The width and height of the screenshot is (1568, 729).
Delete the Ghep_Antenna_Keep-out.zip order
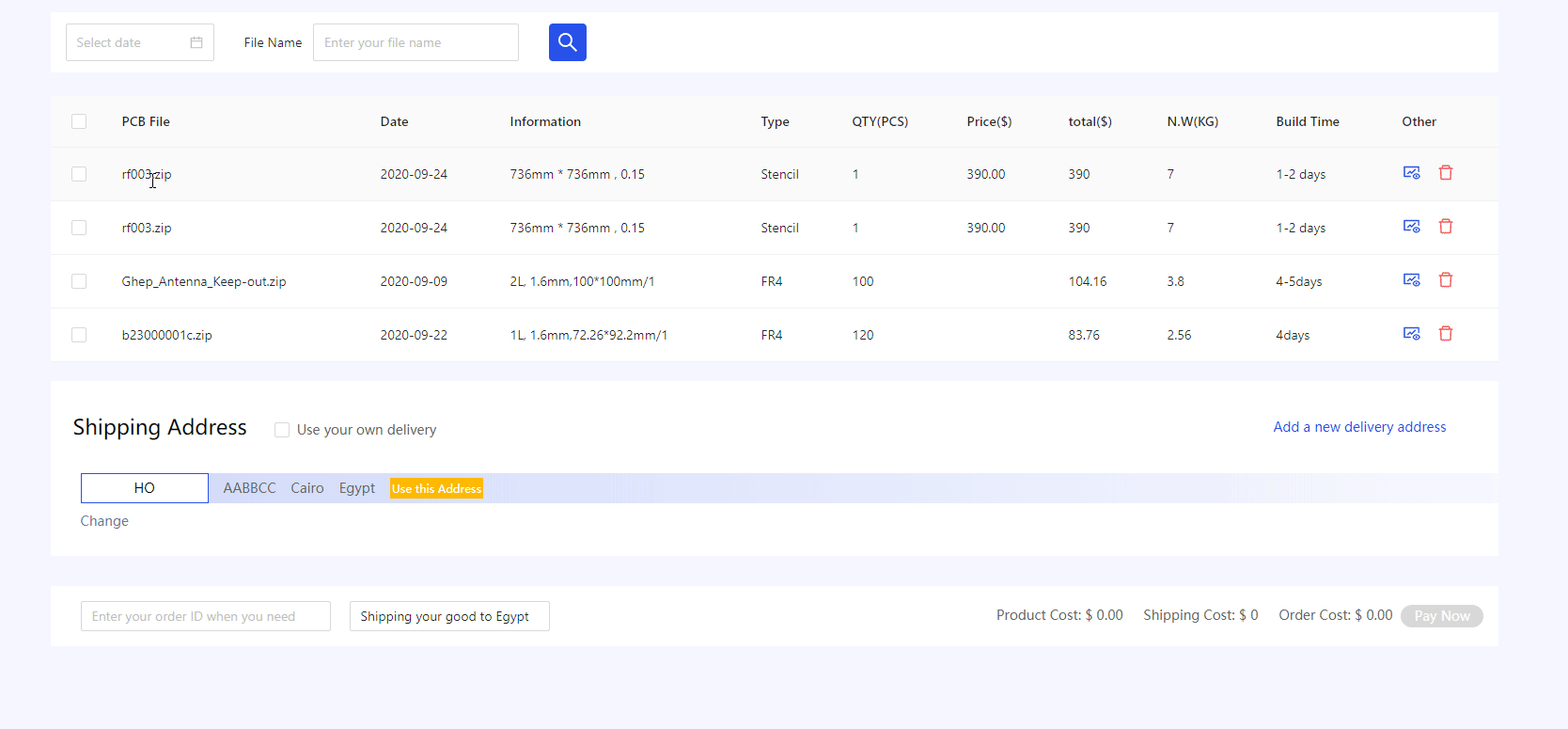[x=1446, y=280]
